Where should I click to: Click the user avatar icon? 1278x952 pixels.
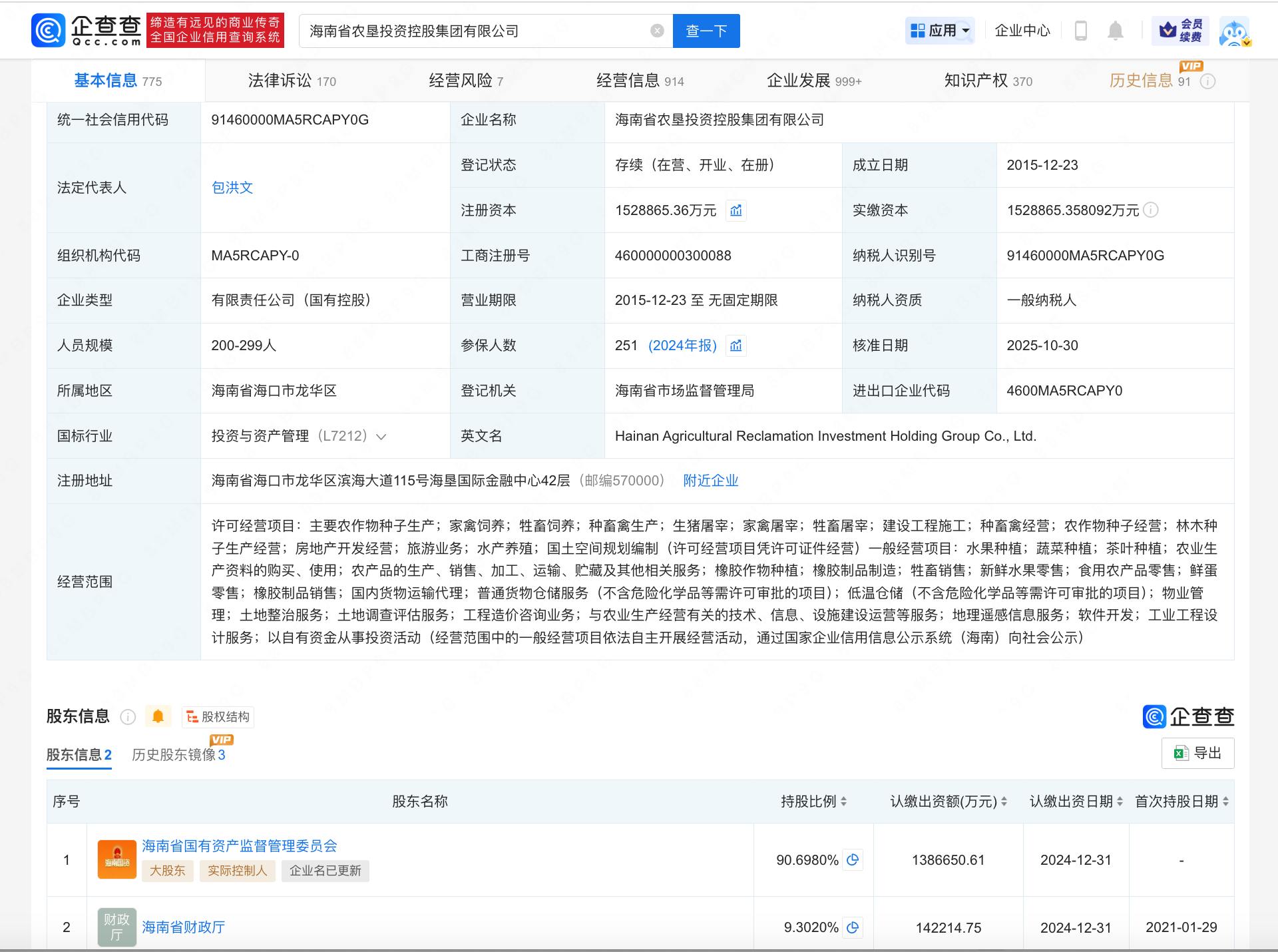(x=1235, y=32)
